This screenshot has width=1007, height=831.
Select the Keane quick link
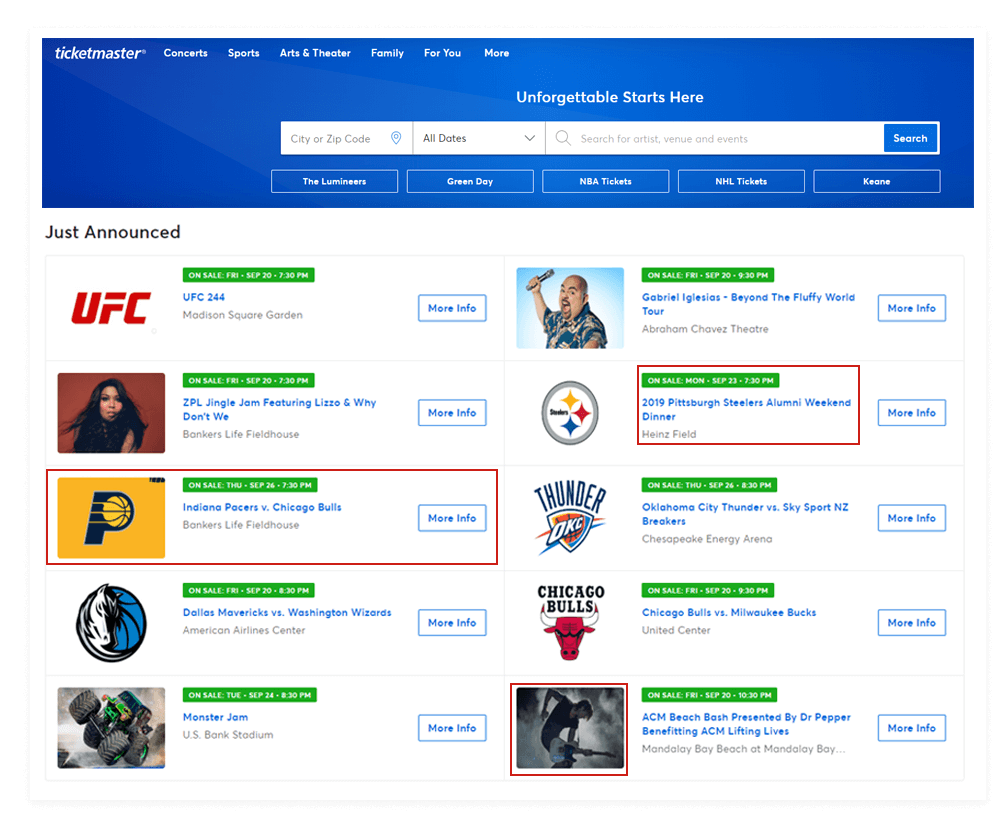877,181
